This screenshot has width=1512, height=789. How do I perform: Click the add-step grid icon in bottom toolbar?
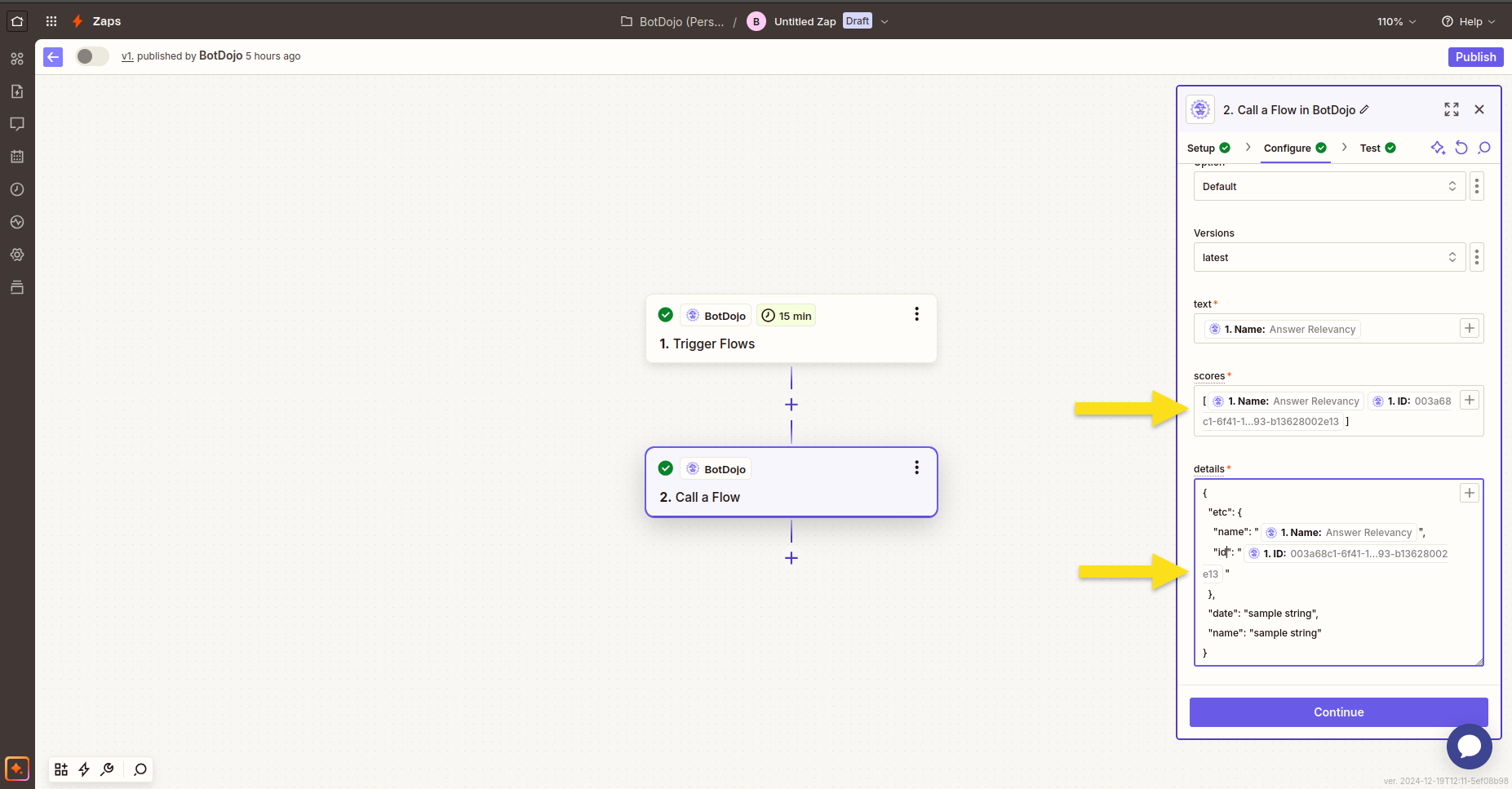61,769
